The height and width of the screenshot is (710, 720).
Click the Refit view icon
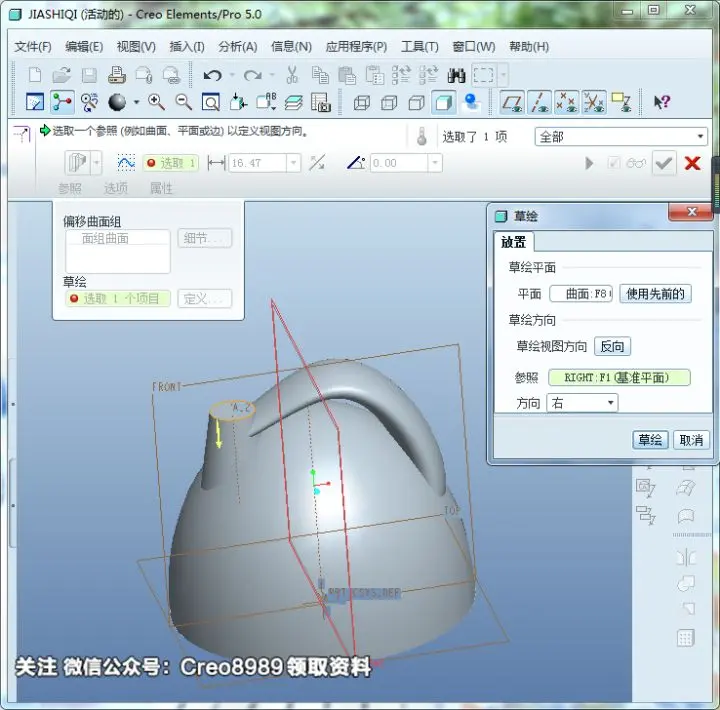tap(211, 102)
